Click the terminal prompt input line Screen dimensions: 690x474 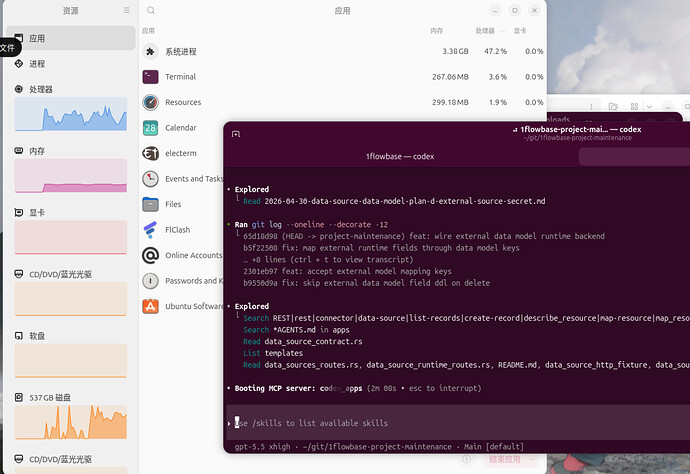[x=458, y=423]
